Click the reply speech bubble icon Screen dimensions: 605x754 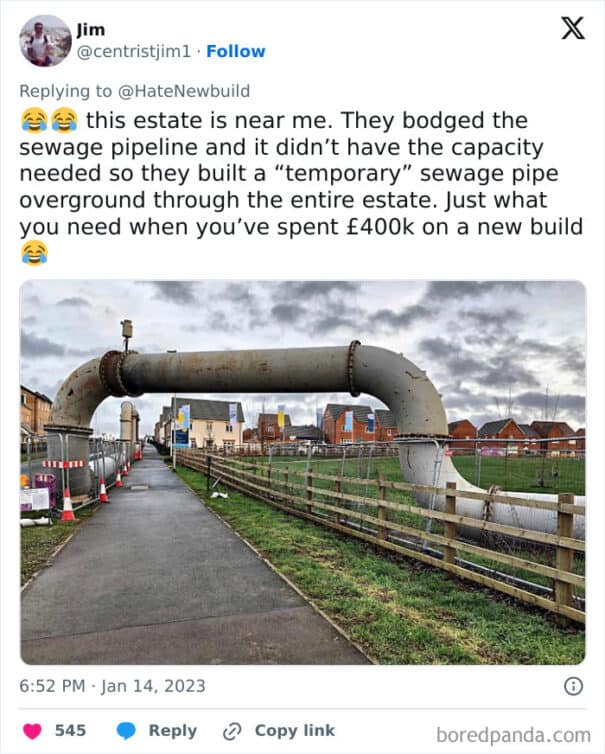tap(126, 731)
